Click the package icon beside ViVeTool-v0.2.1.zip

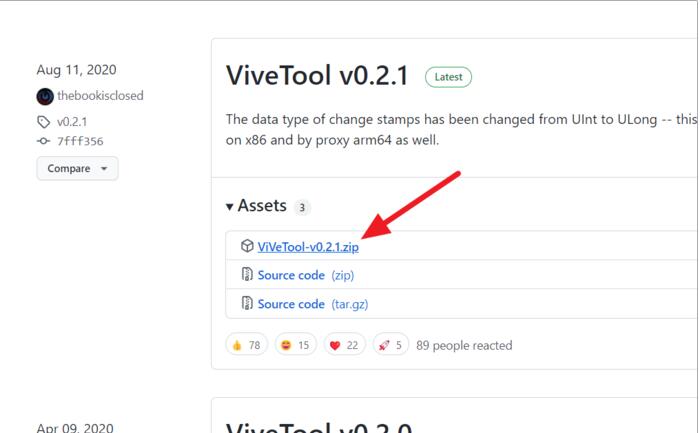point(247,246)
